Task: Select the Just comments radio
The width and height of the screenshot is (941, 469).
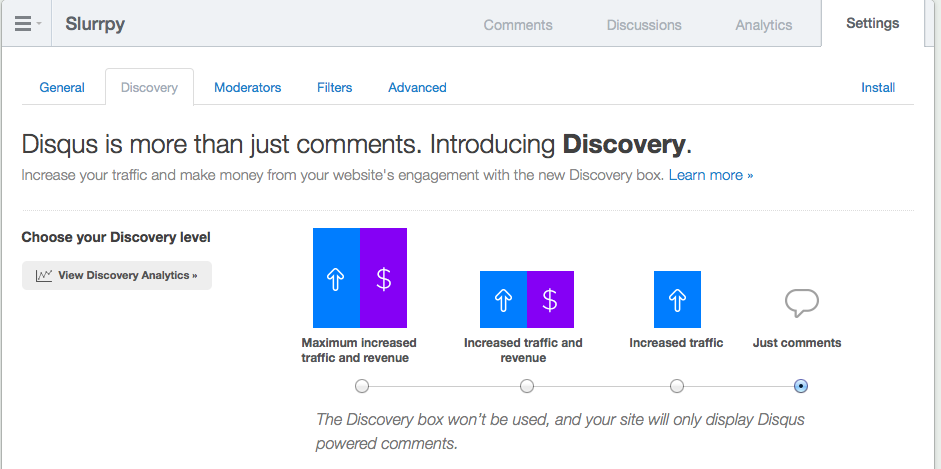Action: [801, 386]
